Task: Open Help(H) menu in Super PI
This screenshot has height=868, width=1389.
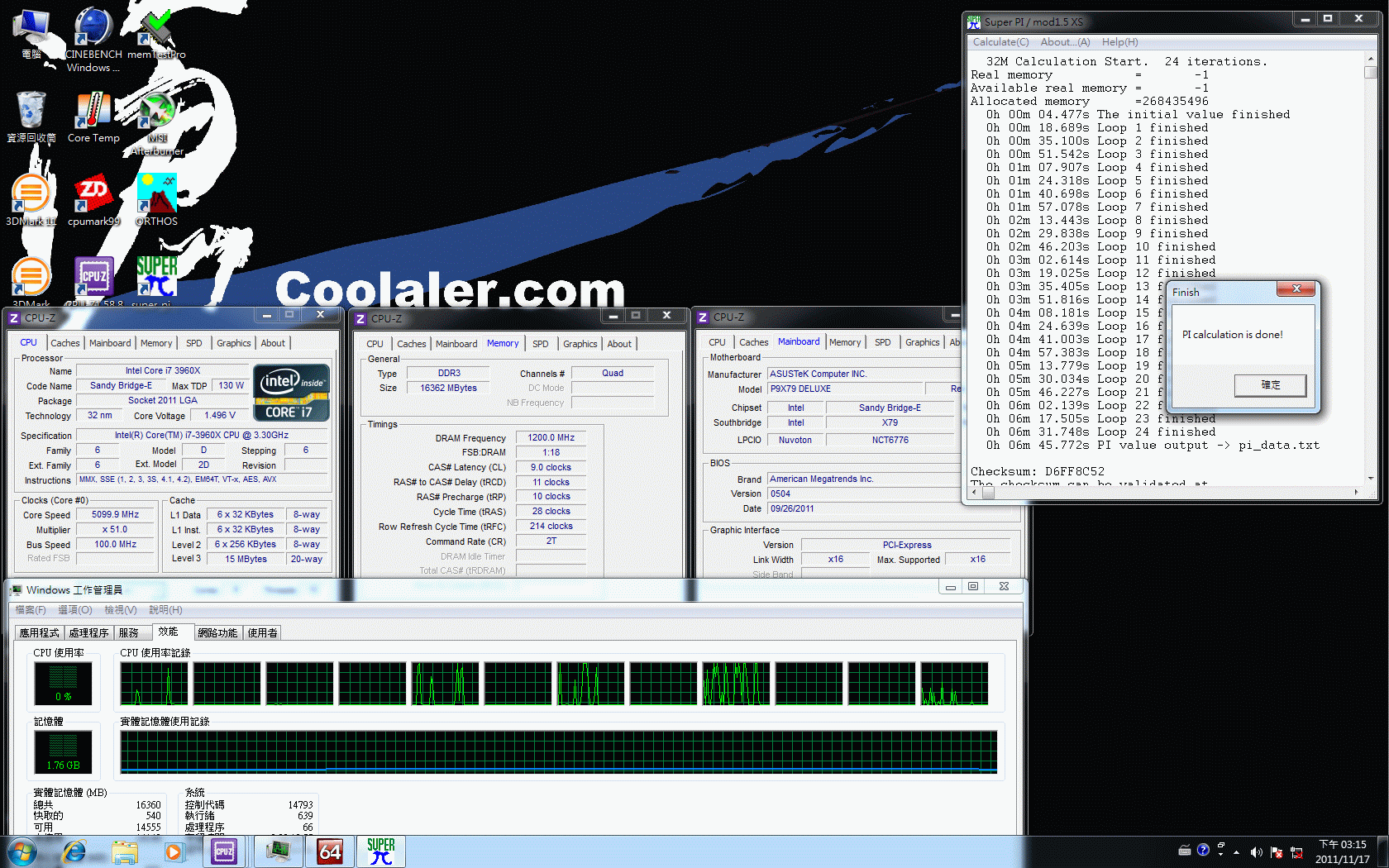Action: [x=1119, y=42]
